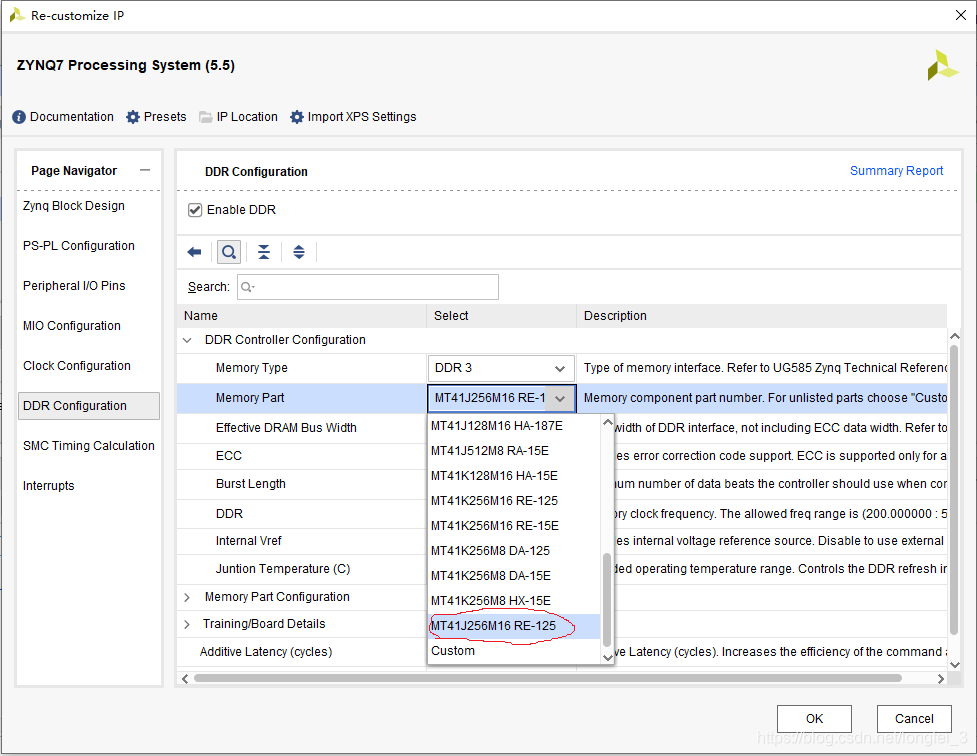Click the horizontal scrollbar thumb
The image size is (977, 756).
(548, 678)
